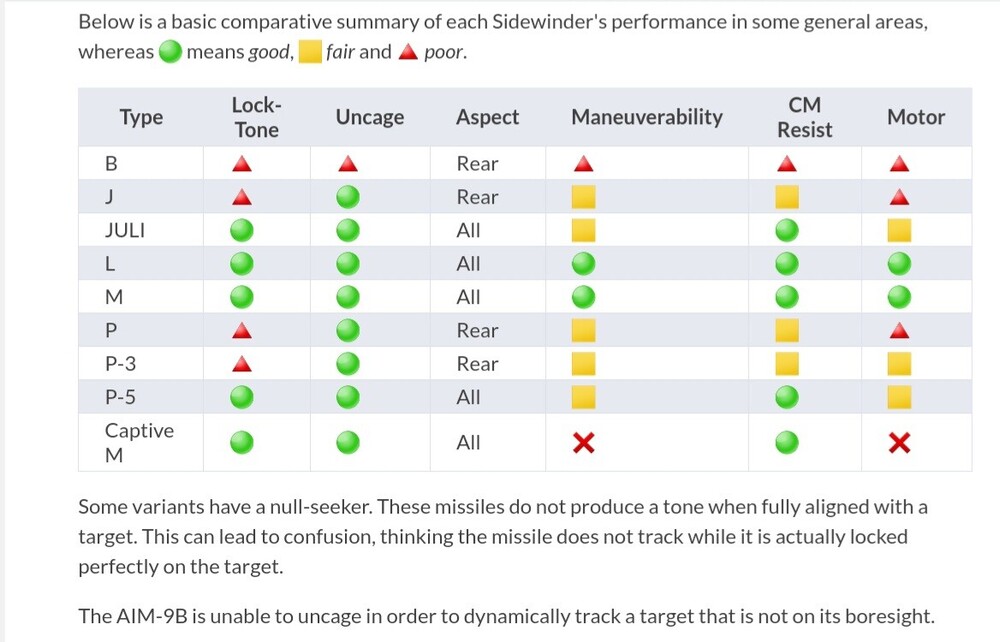
Task: Click the JULI row Motor yellow square
Action: [x=899, y=231]
